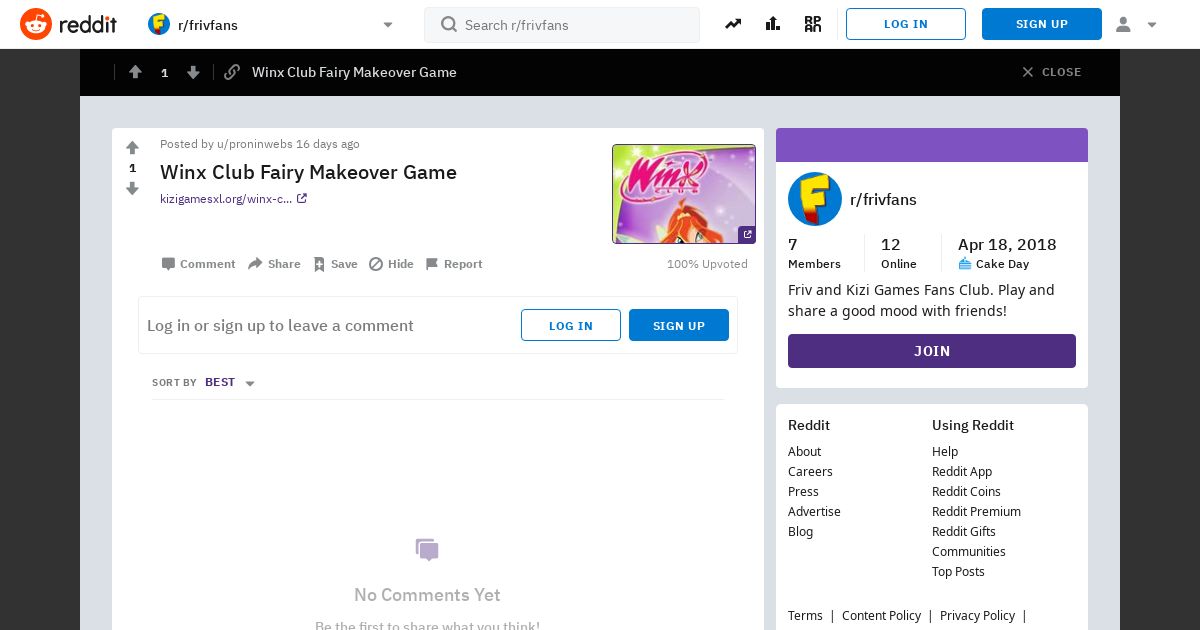The width and height of the screenshot is (1200, 630).
Task: Open the Help link
Action: pos(945,452)
